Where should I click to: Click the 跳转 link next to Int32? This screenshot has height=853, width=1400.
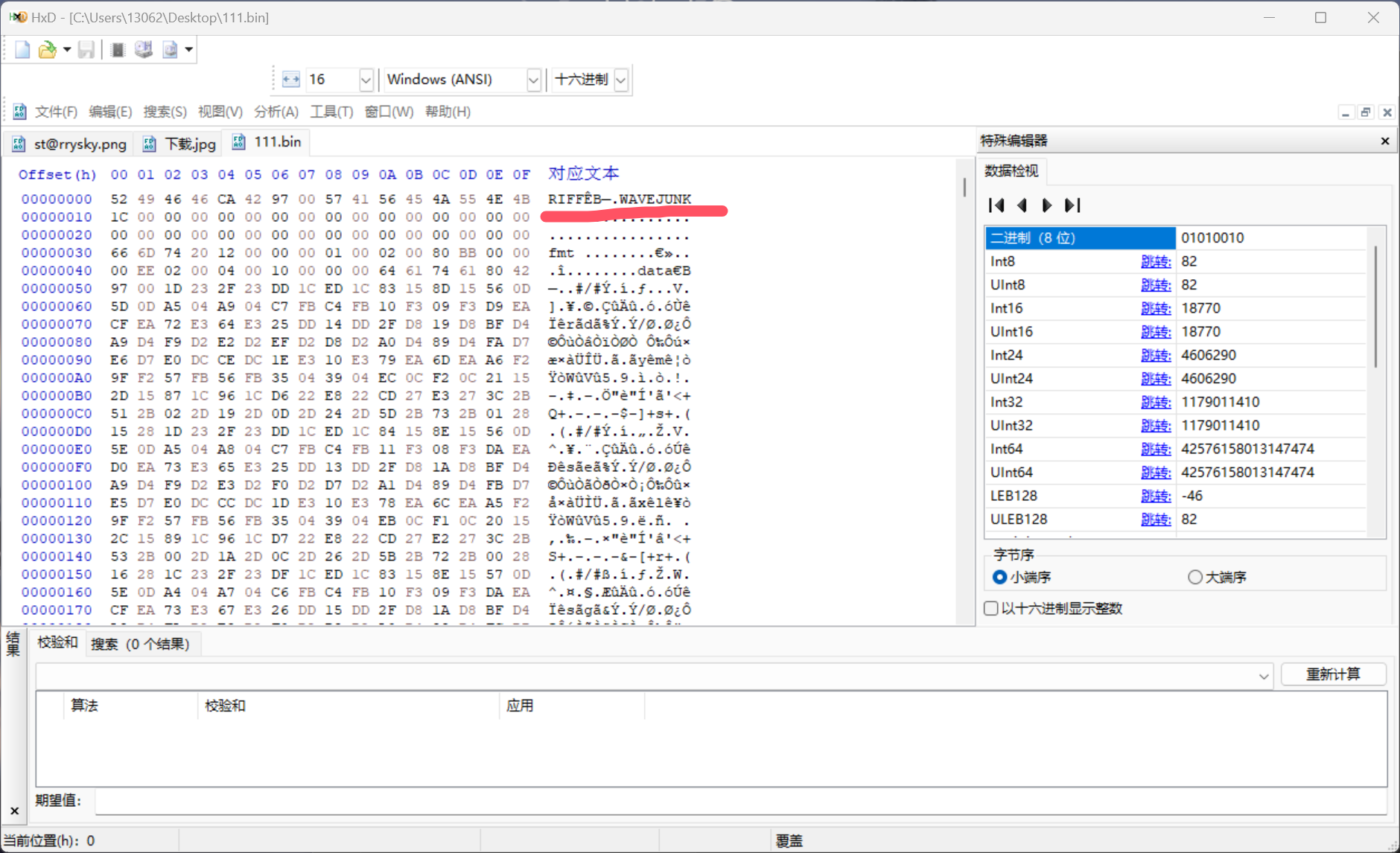(x=1155, y=402)
